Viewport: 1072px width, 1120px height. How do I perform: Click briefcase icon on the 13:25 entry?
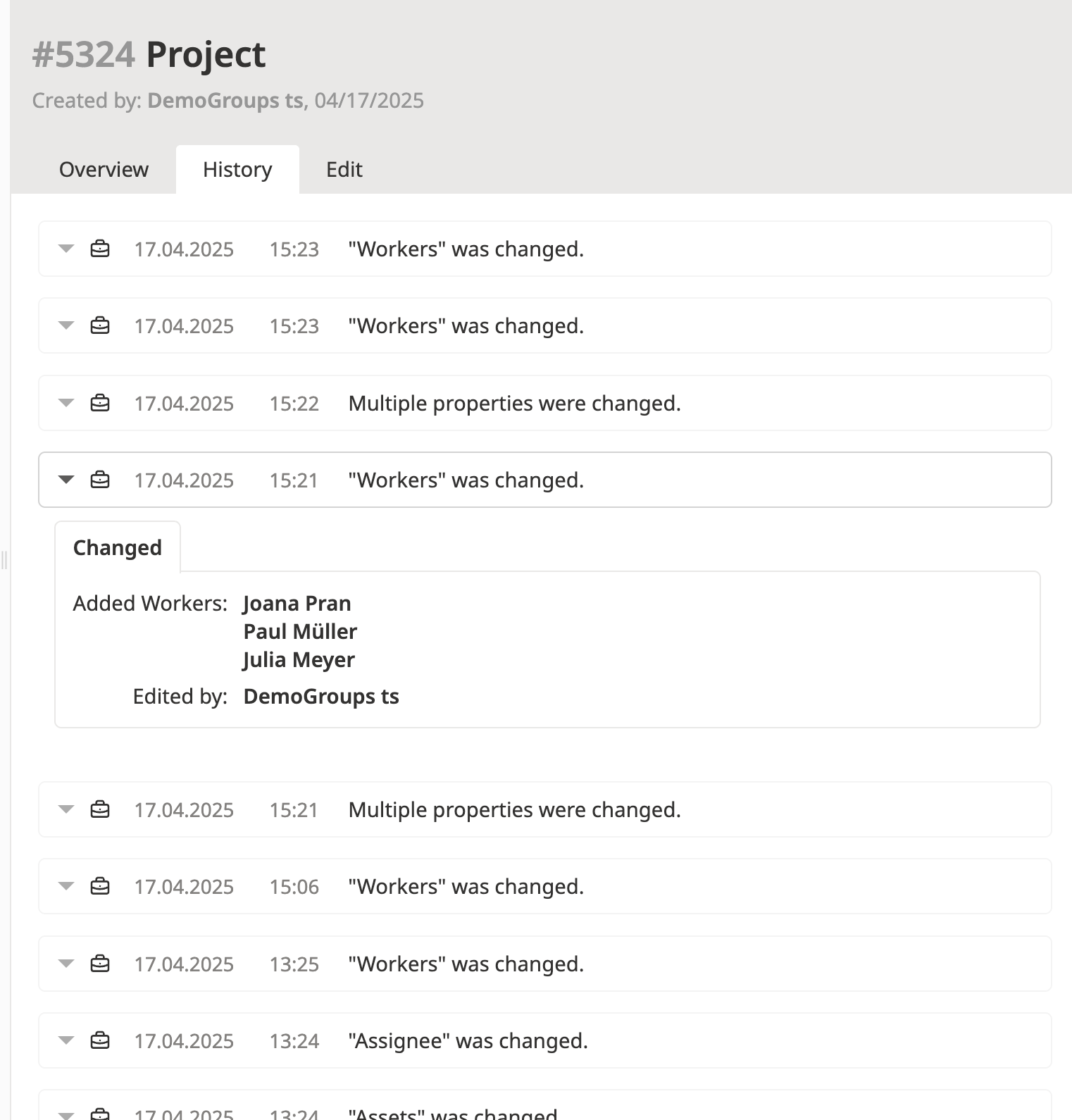[x=100, y=963]
